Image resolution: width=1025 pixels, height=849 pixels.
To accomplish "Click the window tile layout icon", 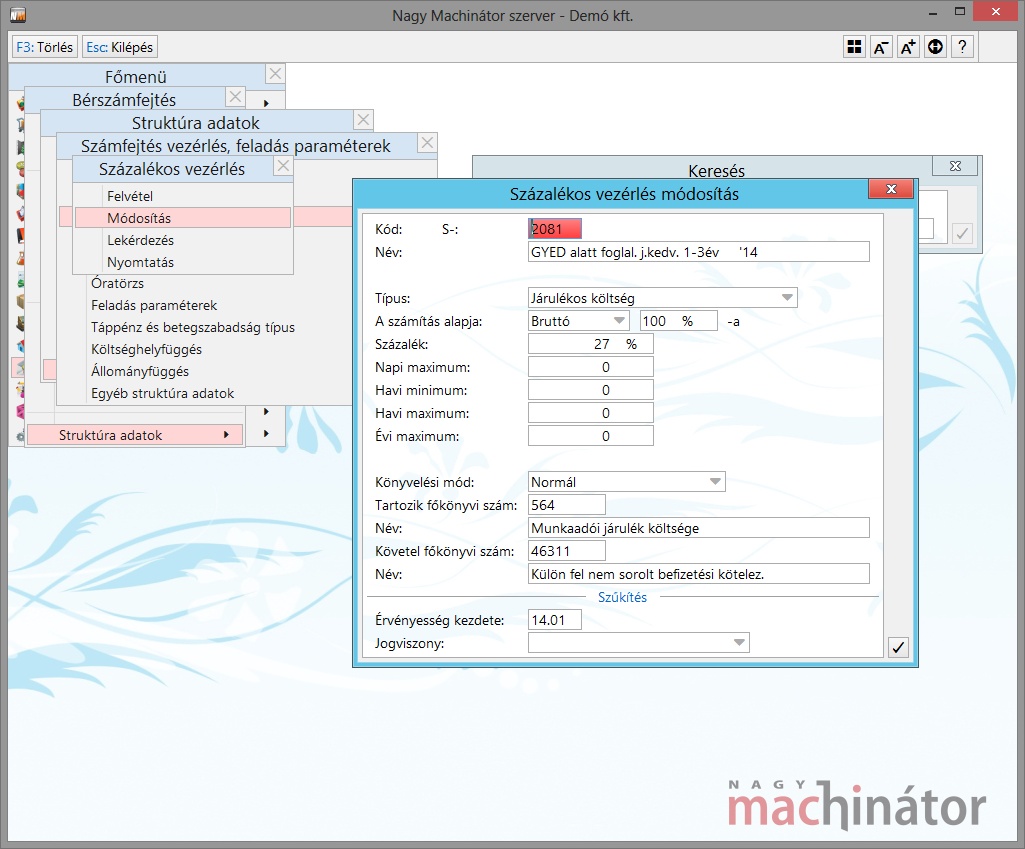I will click(854, 47).
